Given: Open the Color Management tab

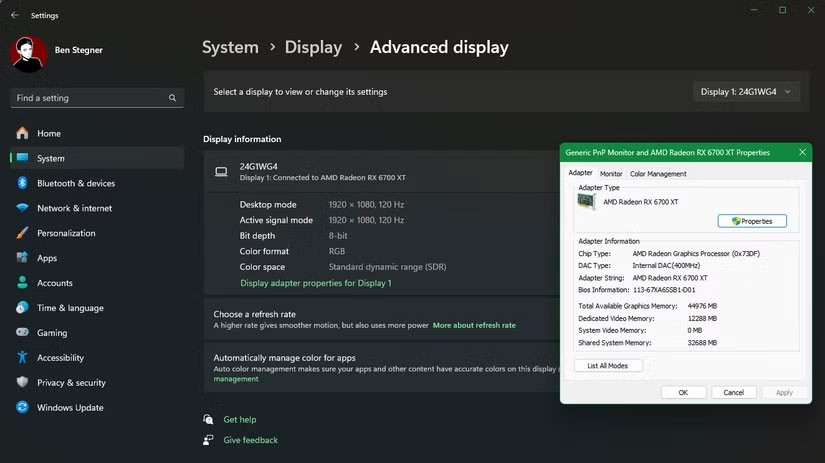Looking at the screenshot, I should pyautogui.click(x=658, y=174).
